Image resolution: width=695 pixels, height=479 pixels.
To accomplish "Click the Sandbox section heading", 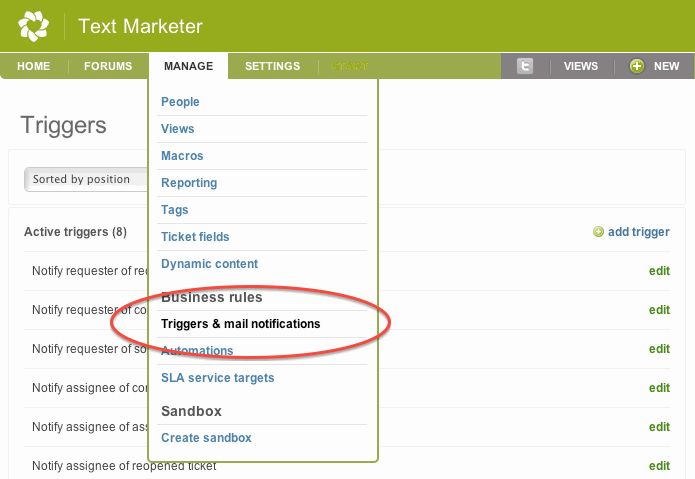I will (191, 411).
